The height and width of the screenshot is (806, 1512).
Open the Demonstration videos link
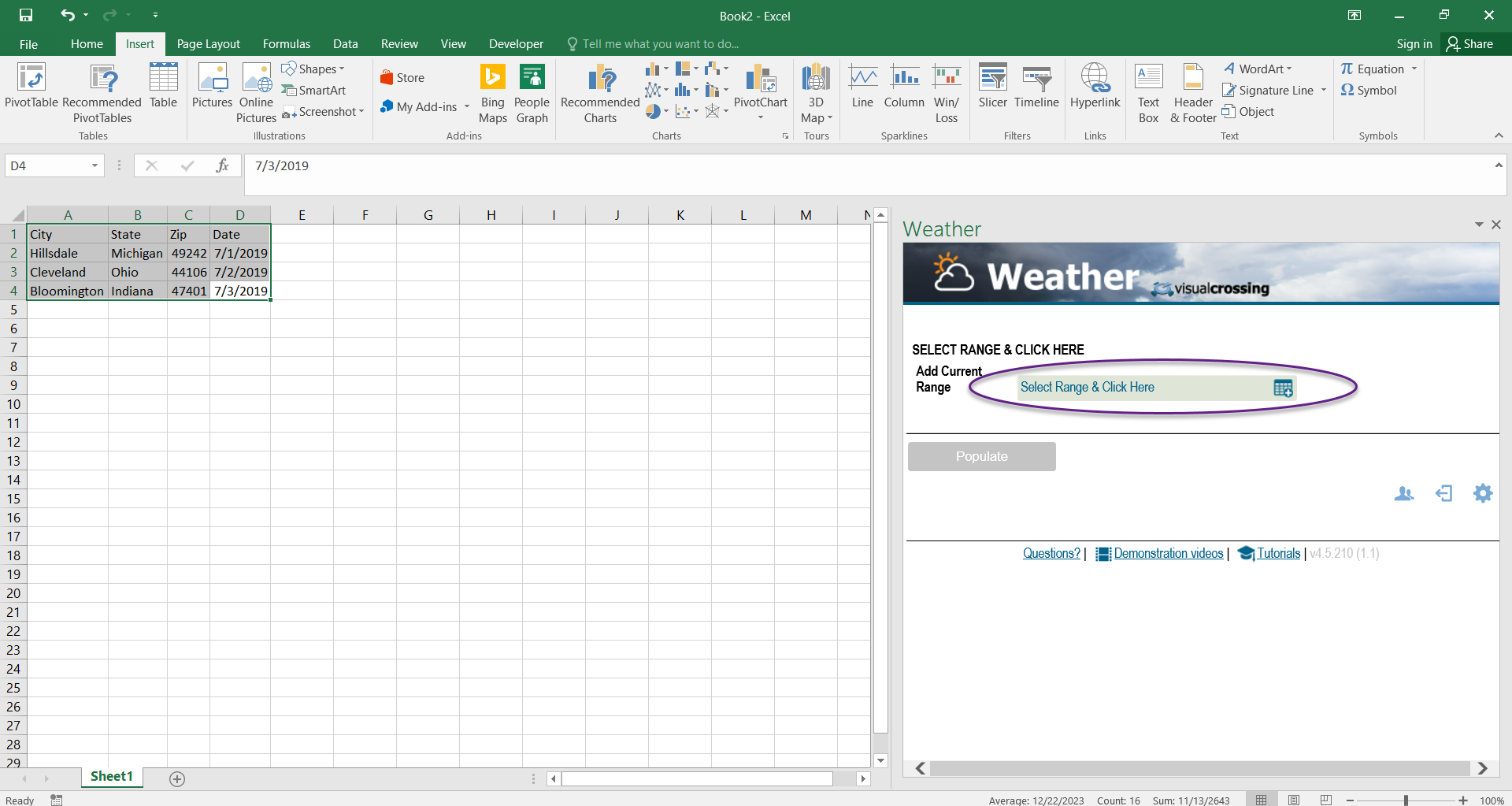[1168, 553]
